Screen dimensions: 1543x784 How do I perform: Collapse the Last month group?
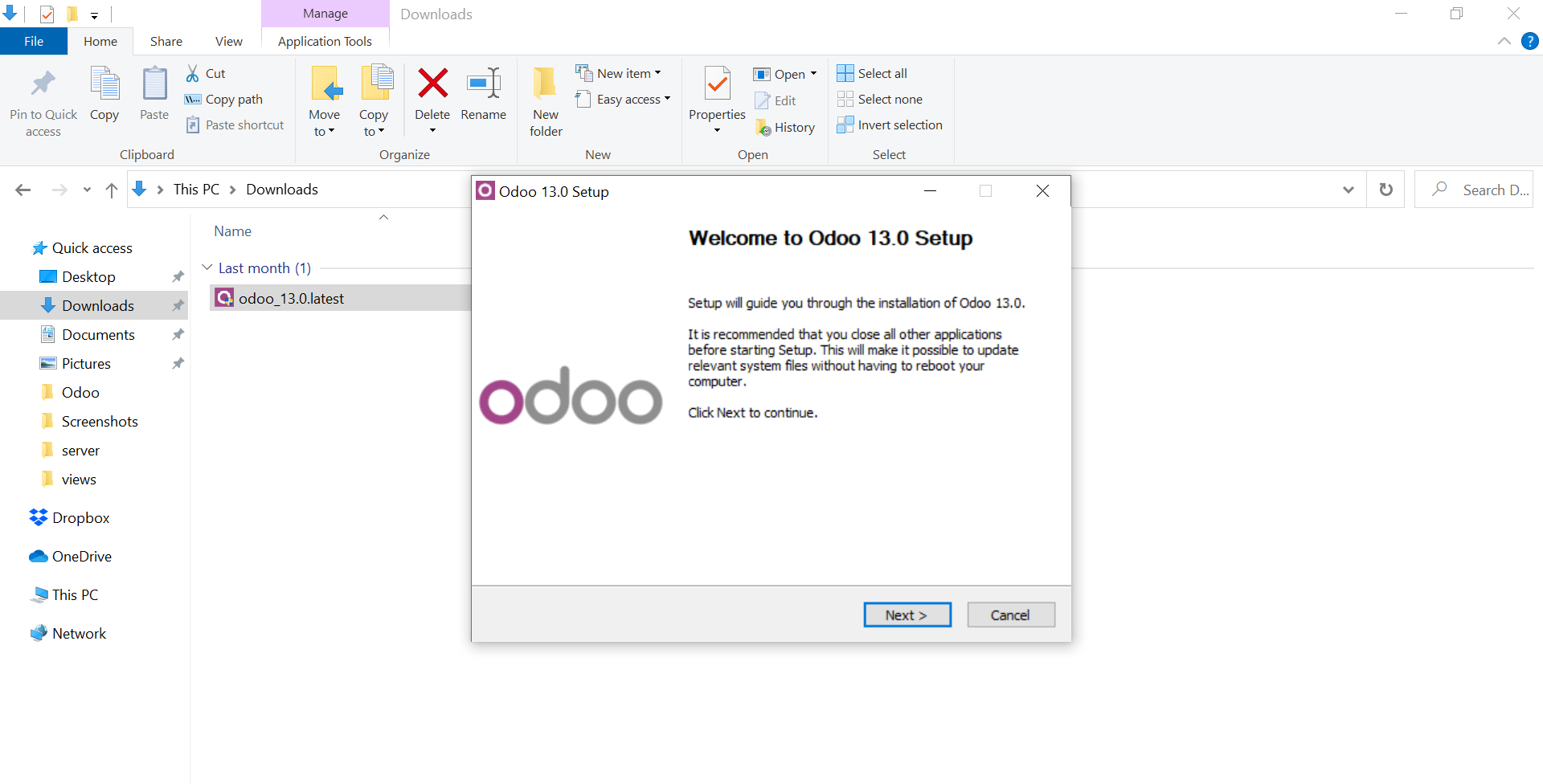[x=207, y=267]
